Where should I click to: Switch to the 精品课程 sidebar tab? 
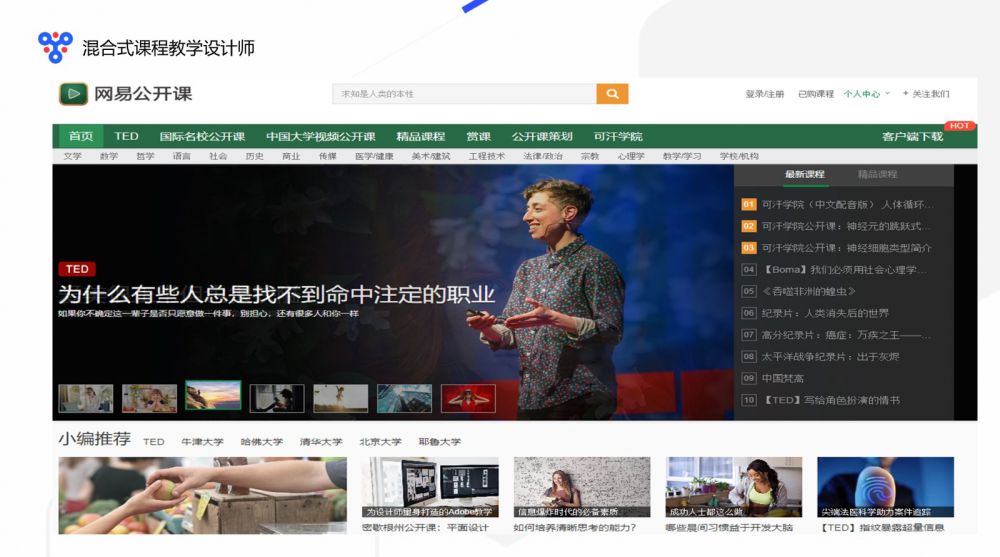click(x=877, y=174)
